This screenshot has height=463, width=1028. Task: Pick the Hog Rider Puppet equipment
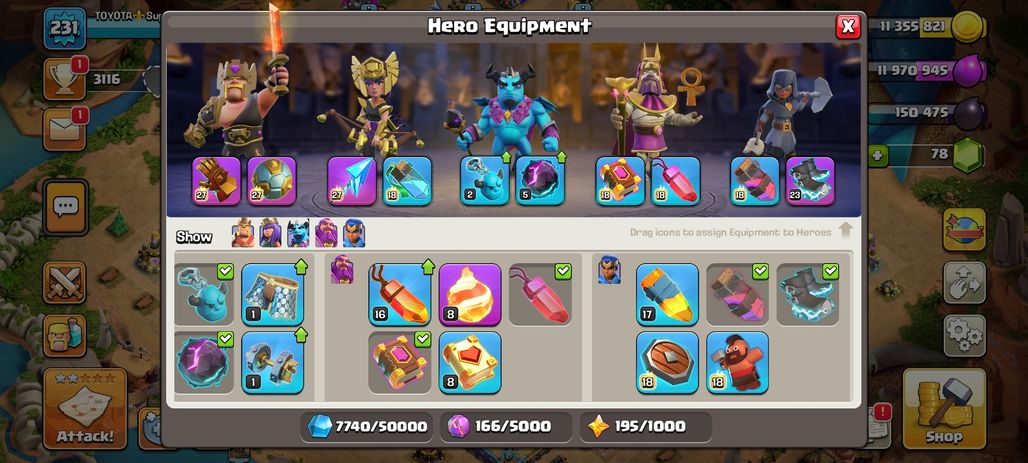click(x=737, y=362)
